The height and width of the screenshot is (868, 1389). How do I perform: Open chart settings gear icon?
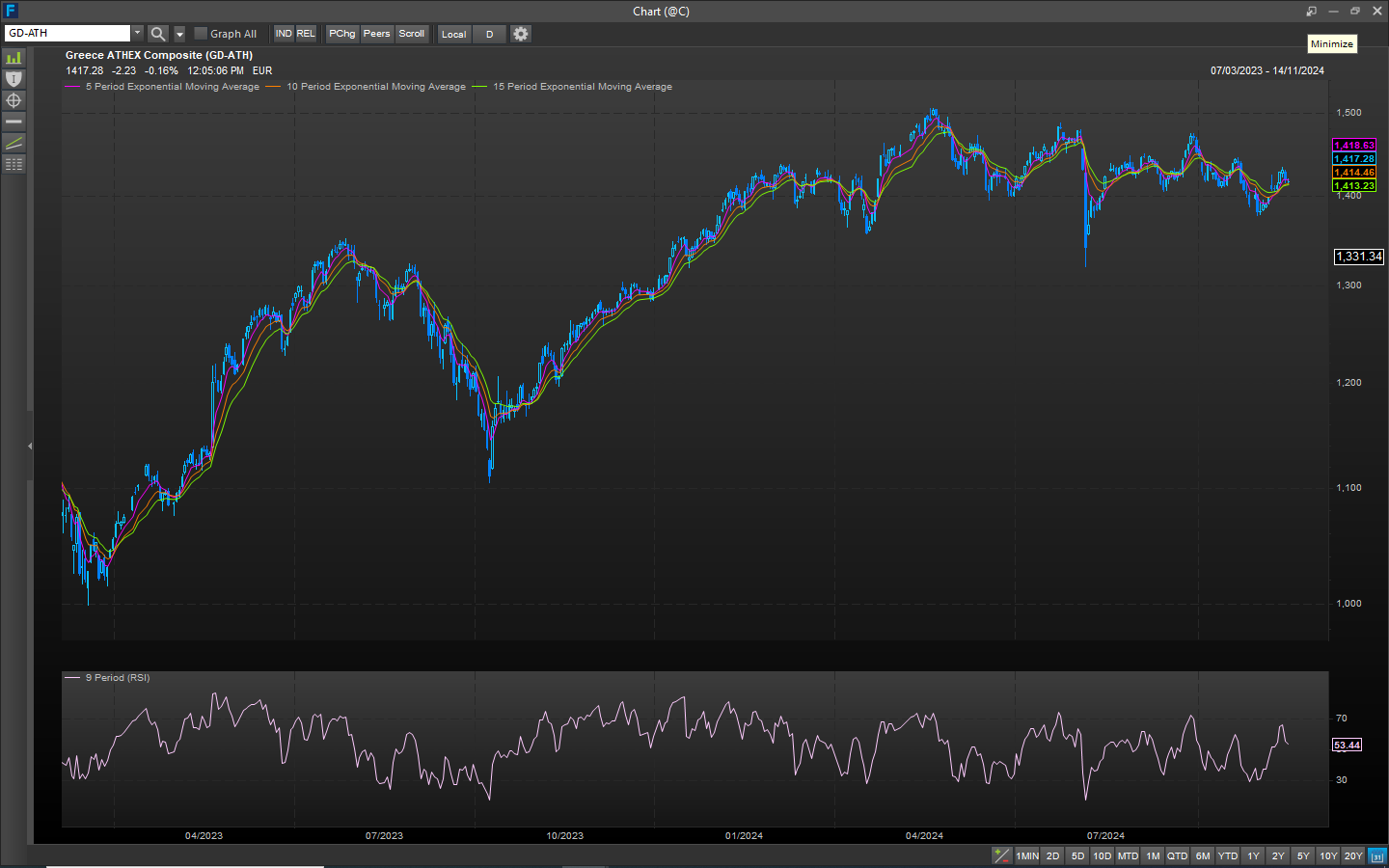pos(521,34)
